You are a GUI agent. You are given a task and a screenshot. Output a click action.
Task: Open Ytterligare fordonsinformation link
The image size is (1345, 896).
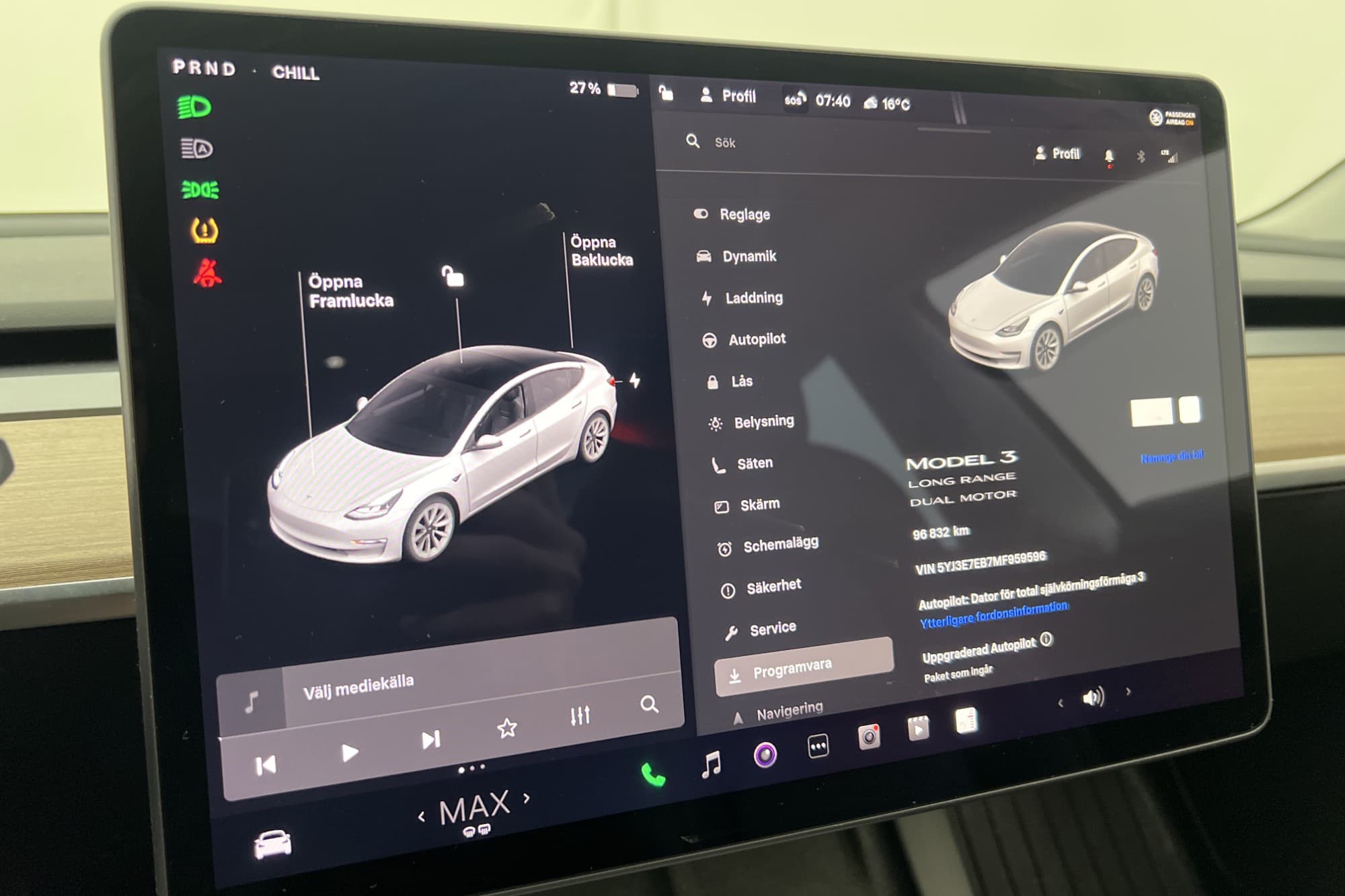pyautogui.click(x=993, y=614)
